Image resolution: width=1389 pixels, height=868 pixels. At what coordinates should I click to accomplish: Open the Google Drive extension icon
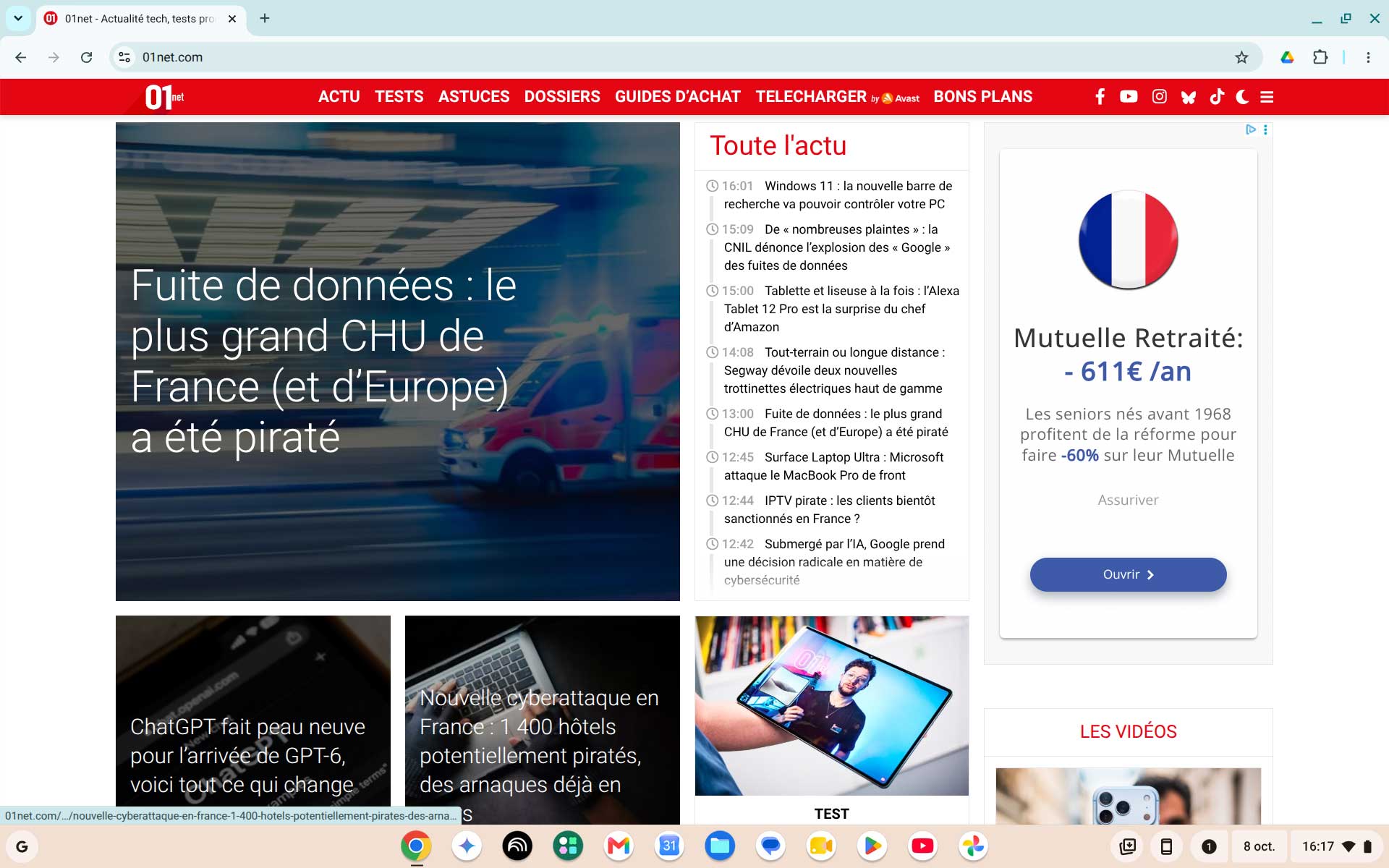[x=1287, y=57]
